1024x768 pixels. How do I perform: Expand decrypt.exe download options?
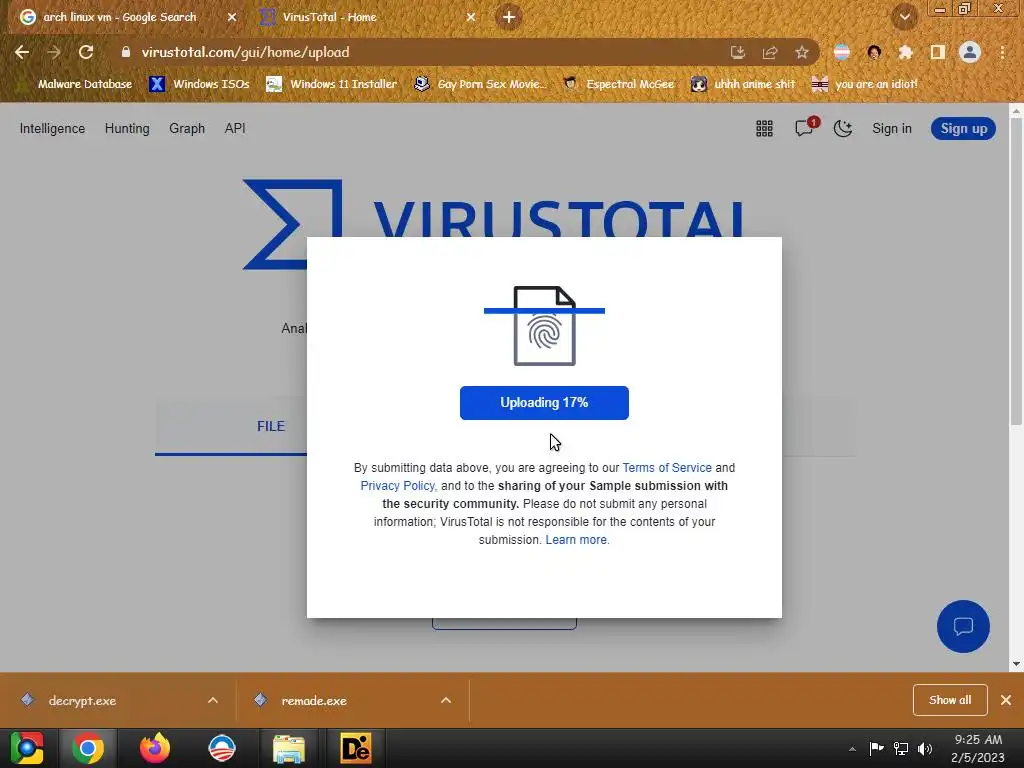click(x=213, y=700)
